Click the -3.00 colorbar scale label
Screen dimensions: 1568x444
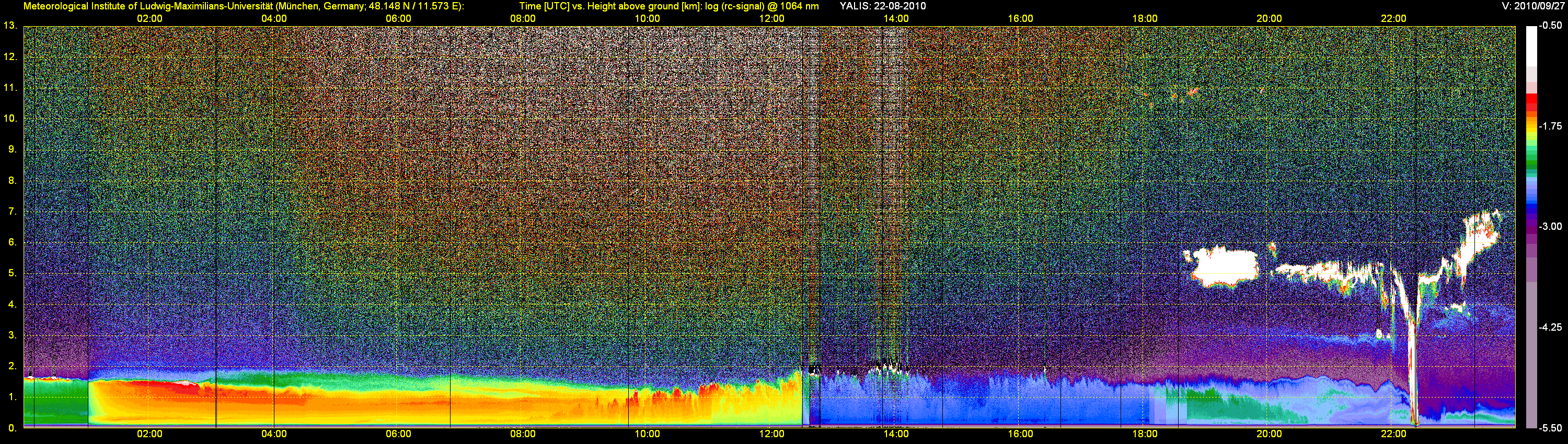point(1550,226)
